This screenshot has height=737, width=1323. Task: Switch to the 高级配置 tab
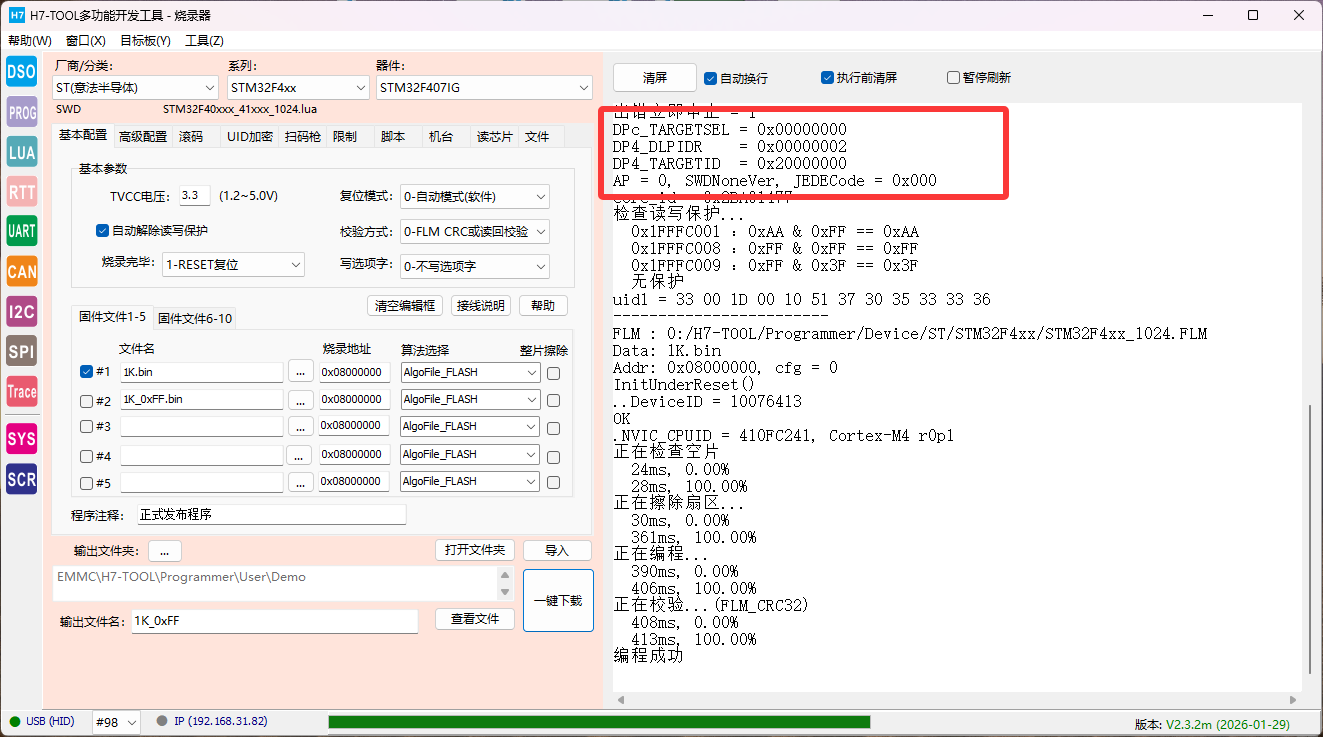coord(143,137)
